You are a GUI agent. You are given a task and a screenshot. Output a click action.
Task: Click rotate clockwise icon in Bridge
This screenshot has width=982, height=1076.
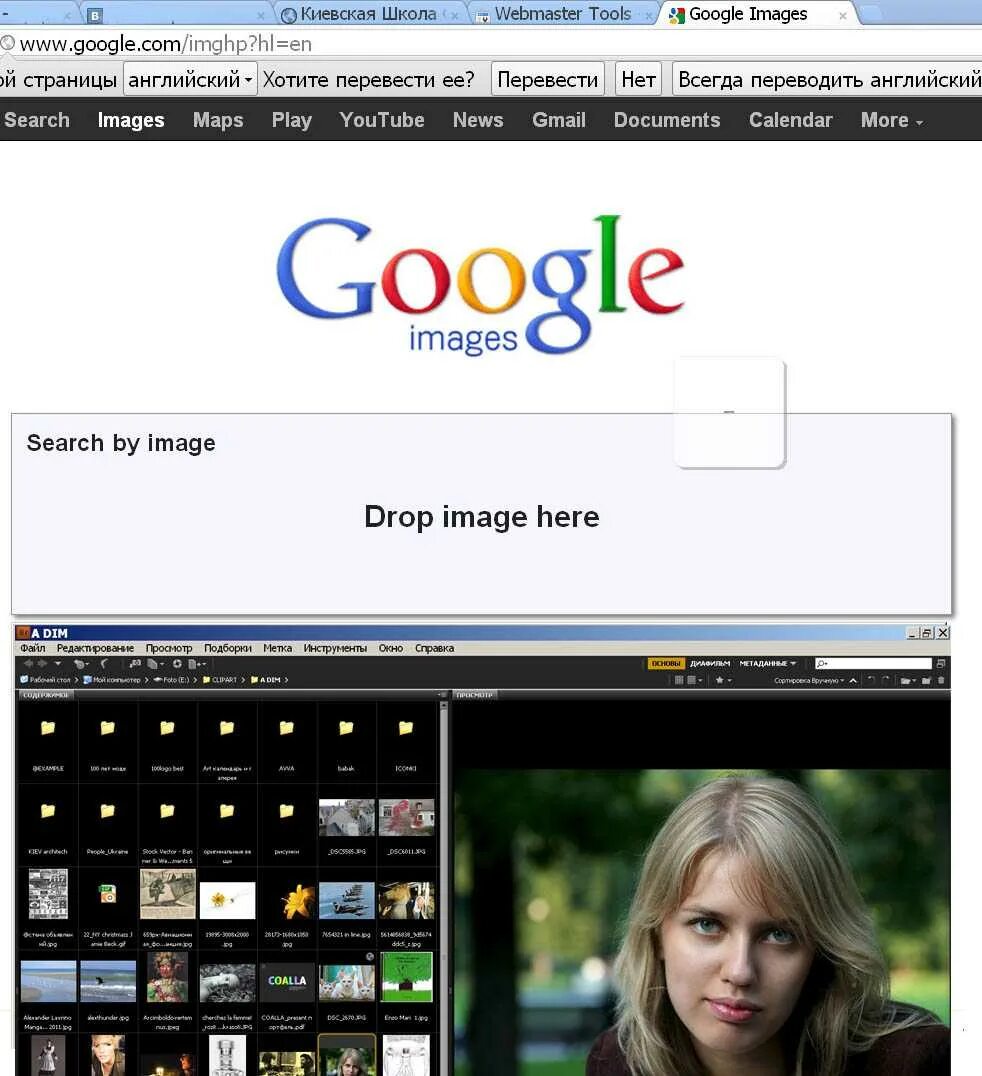click(886, 680)
